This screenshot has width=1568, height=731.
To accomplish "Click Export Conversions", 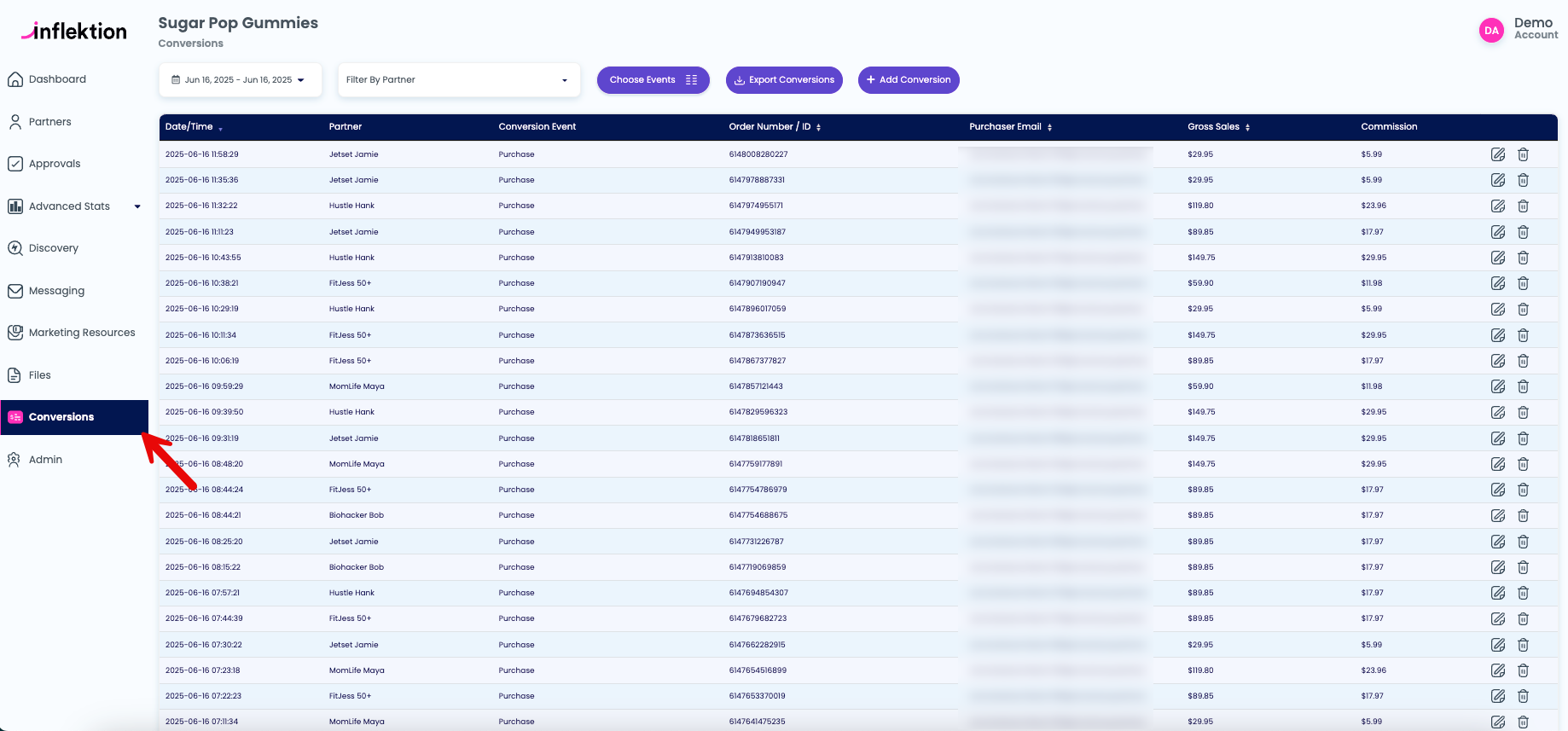I will [784, 80].
